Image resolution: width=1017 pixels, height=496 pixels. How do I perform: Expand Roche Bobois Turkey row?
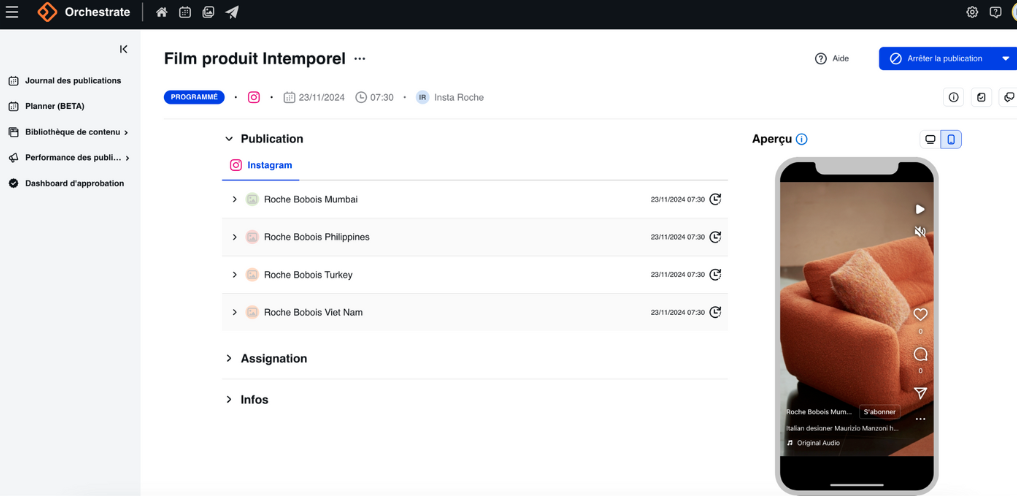pyautogui.click(x=235, y=275)
